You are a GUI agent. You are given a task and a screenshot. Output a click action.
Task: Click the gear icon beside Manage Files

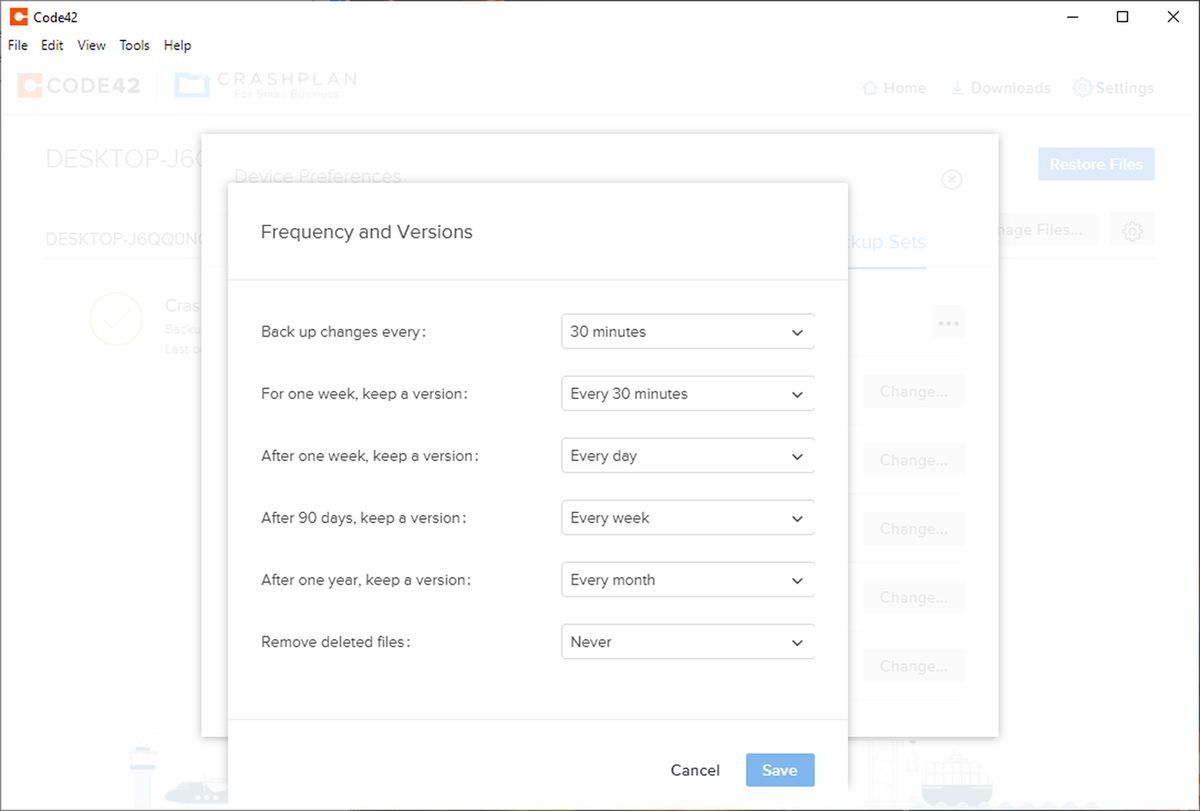coord(1132,230)
